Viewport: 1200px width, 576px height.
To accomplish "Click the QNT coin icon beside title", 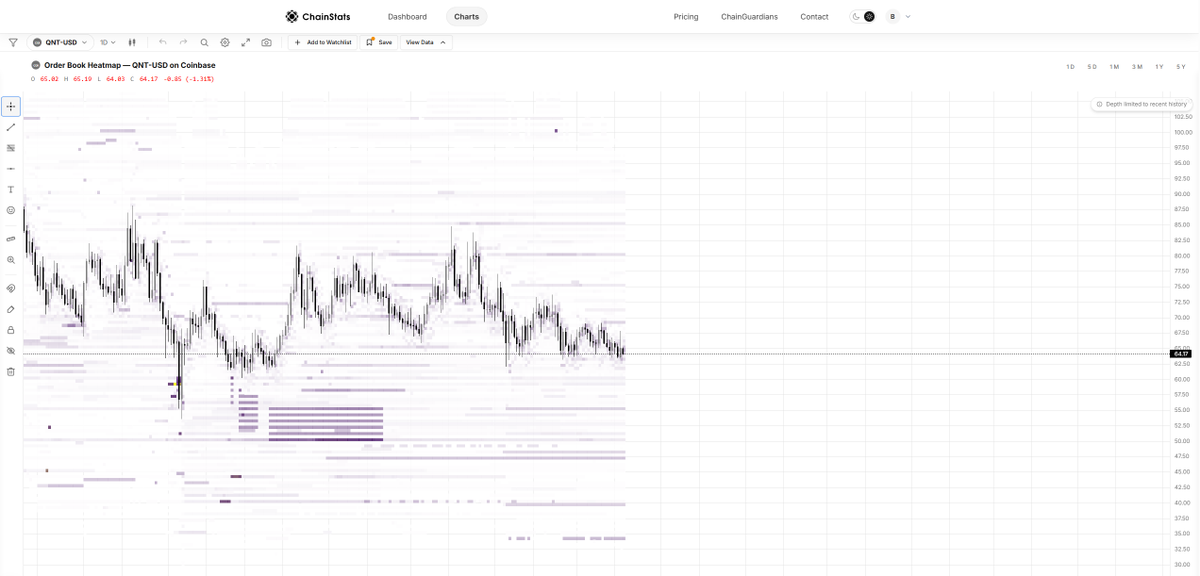I will tap(35, 65).
